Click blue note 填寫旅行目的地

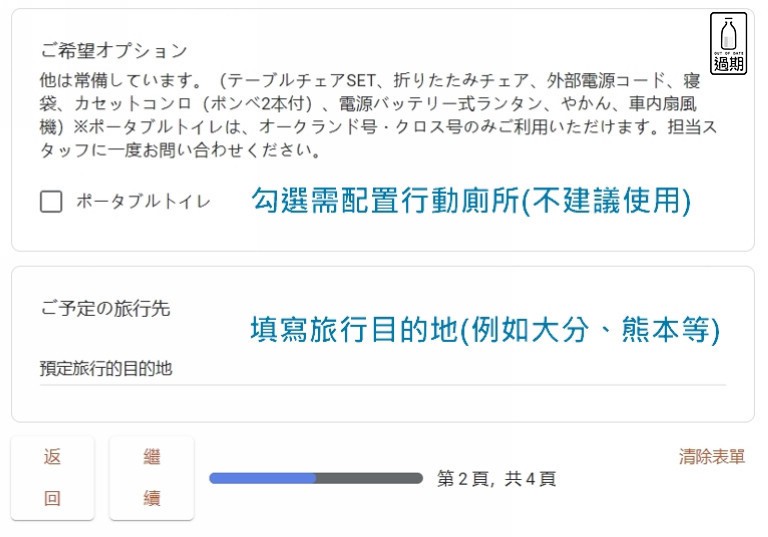[484, 329]
